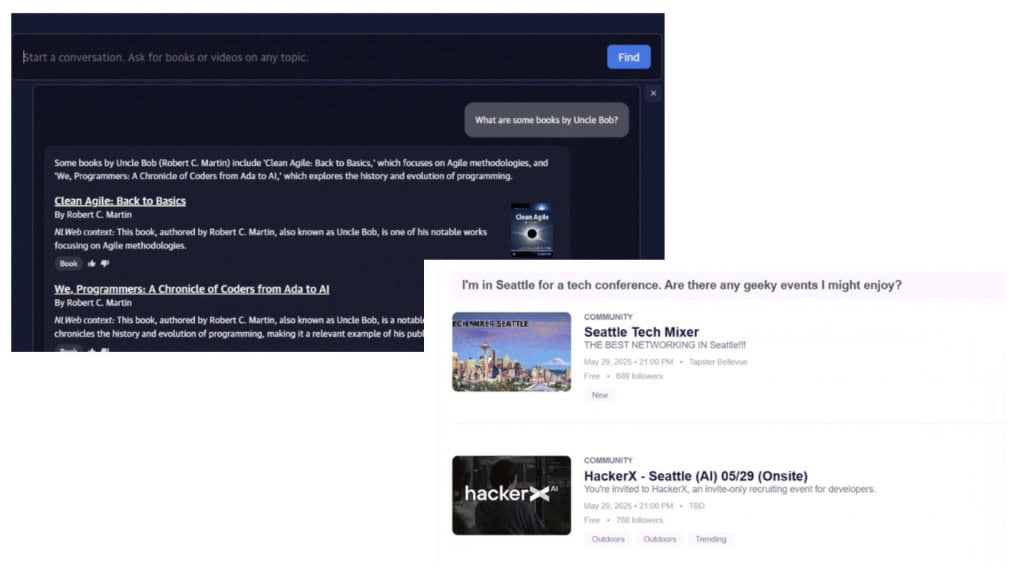Click the COMMUNITY label above HackerX
The image size is (1024, 576).
point(608,460)
